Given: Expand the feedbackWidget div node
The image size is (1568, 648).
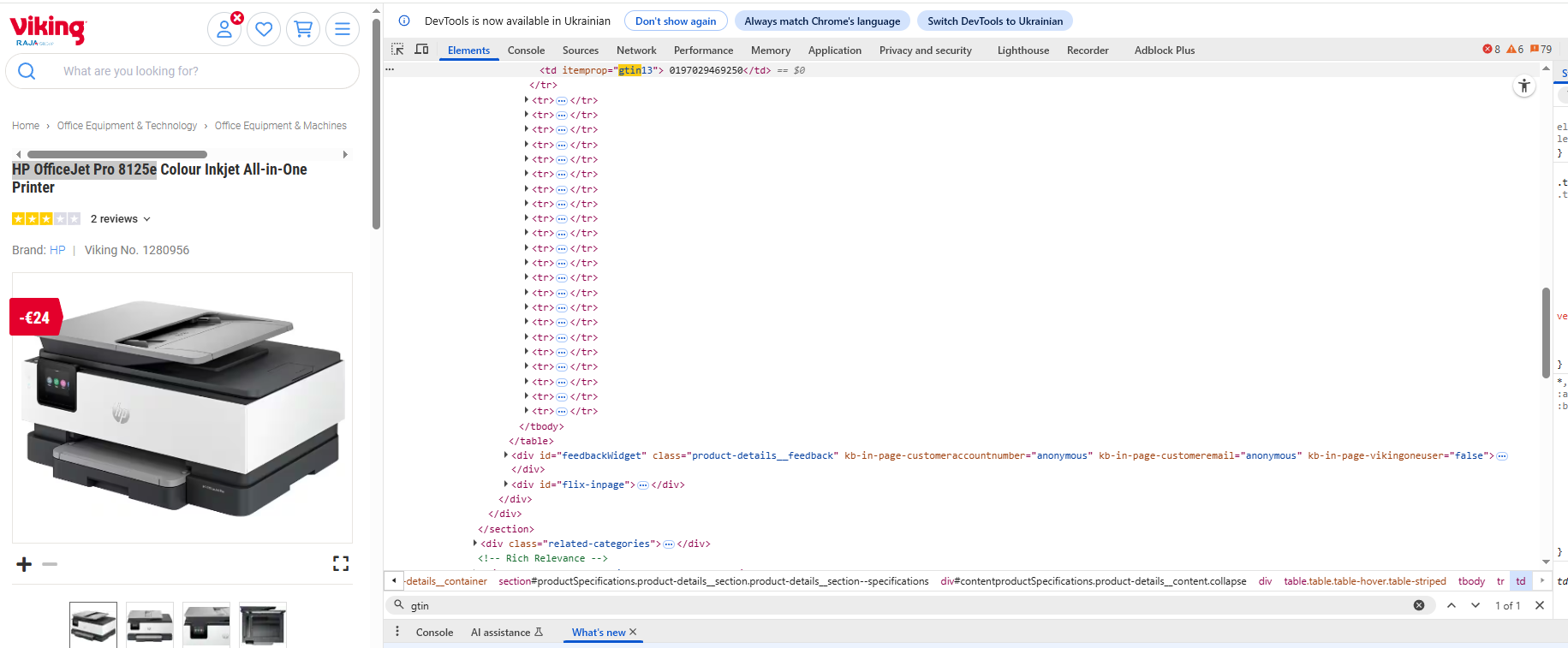Looking at the screenshot, I should [506, 455].
